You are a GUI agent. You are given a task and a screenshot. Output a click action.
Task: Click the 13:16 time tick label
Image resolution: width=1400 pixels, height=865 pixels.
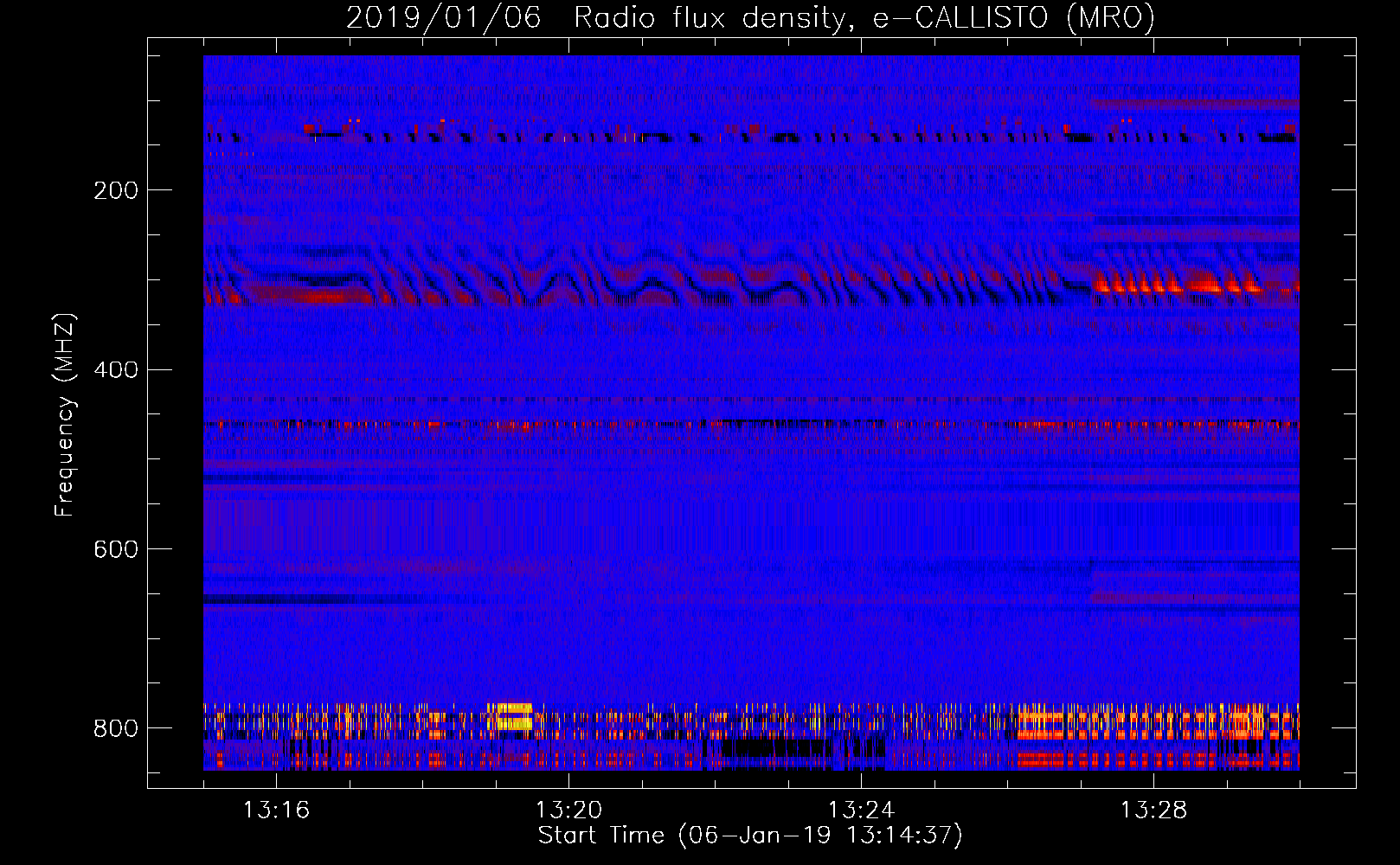(x=276, y=810)
